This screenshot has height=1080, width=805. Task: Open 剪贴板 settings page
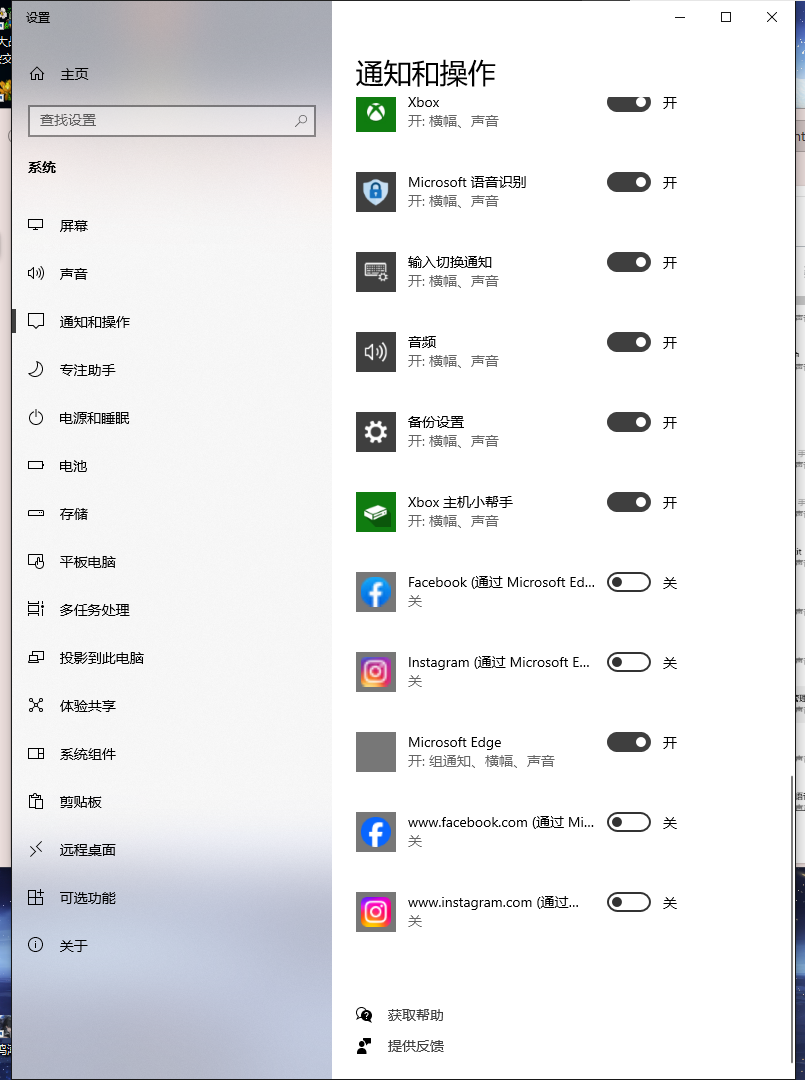tap(81, 802)
